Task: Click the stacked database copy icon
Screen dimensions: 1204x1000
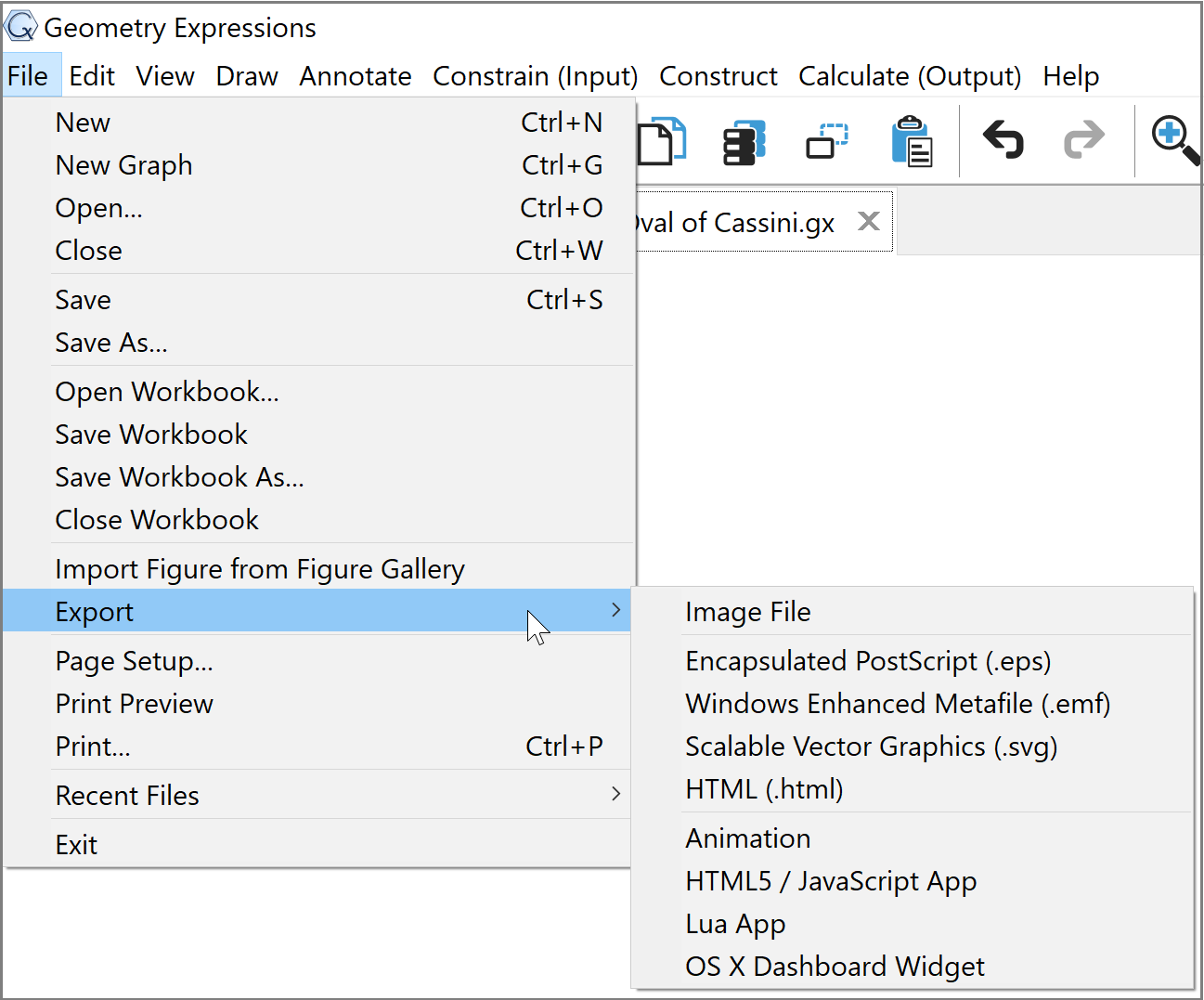Action: click(x=744, y=142)
